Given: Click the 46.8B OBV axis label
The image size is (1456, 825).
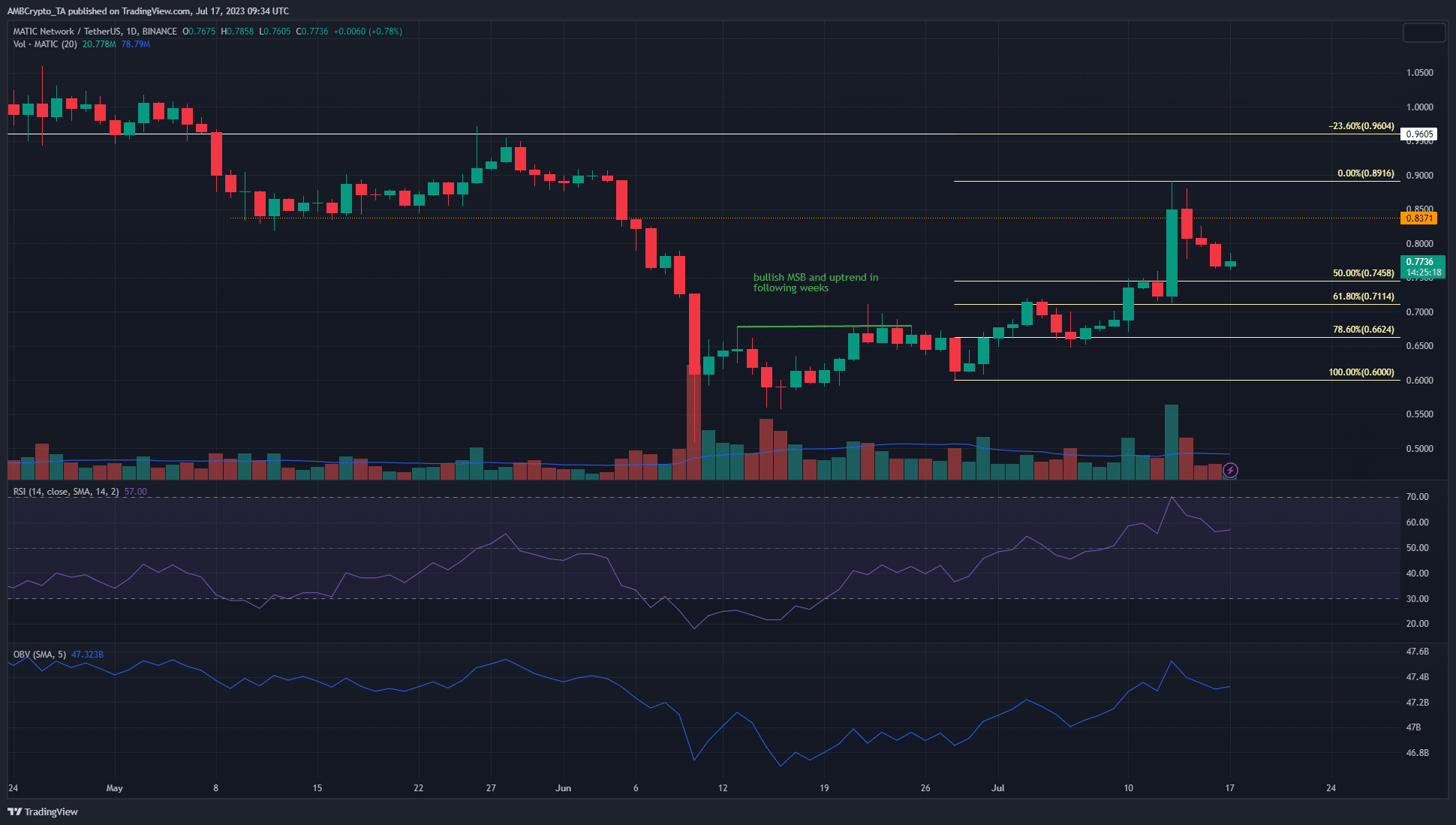Looking at the screenshot, I should tap(1417, 752).
